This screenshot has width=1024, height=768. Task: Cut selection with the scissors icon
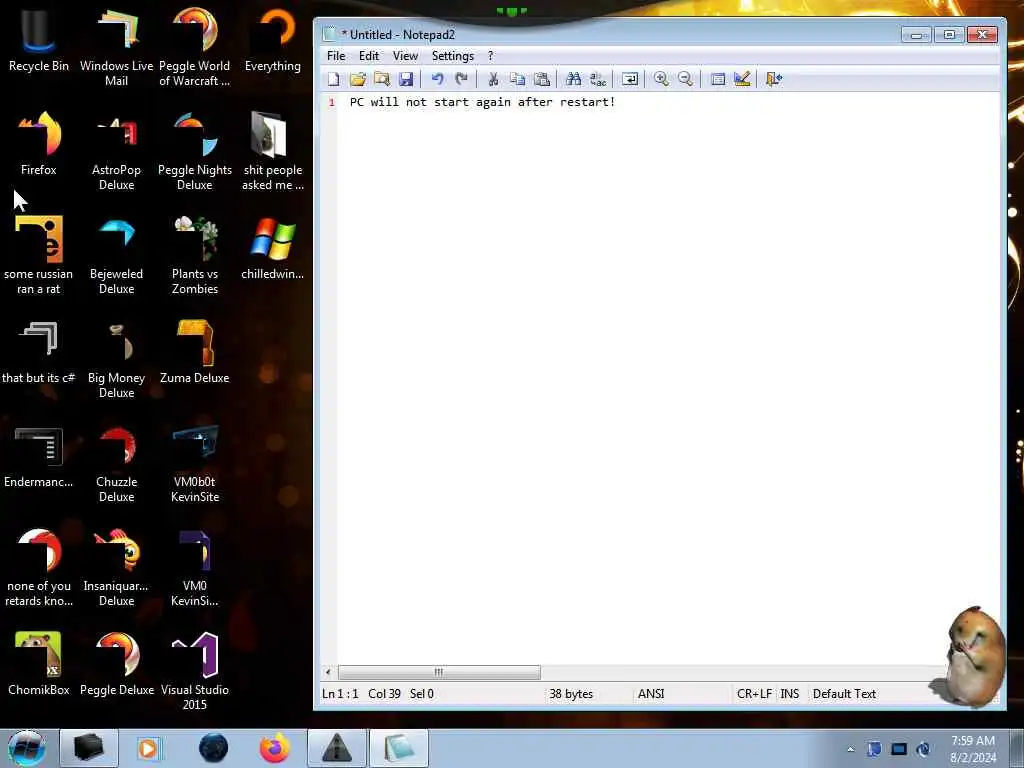(x=493, y=80)
